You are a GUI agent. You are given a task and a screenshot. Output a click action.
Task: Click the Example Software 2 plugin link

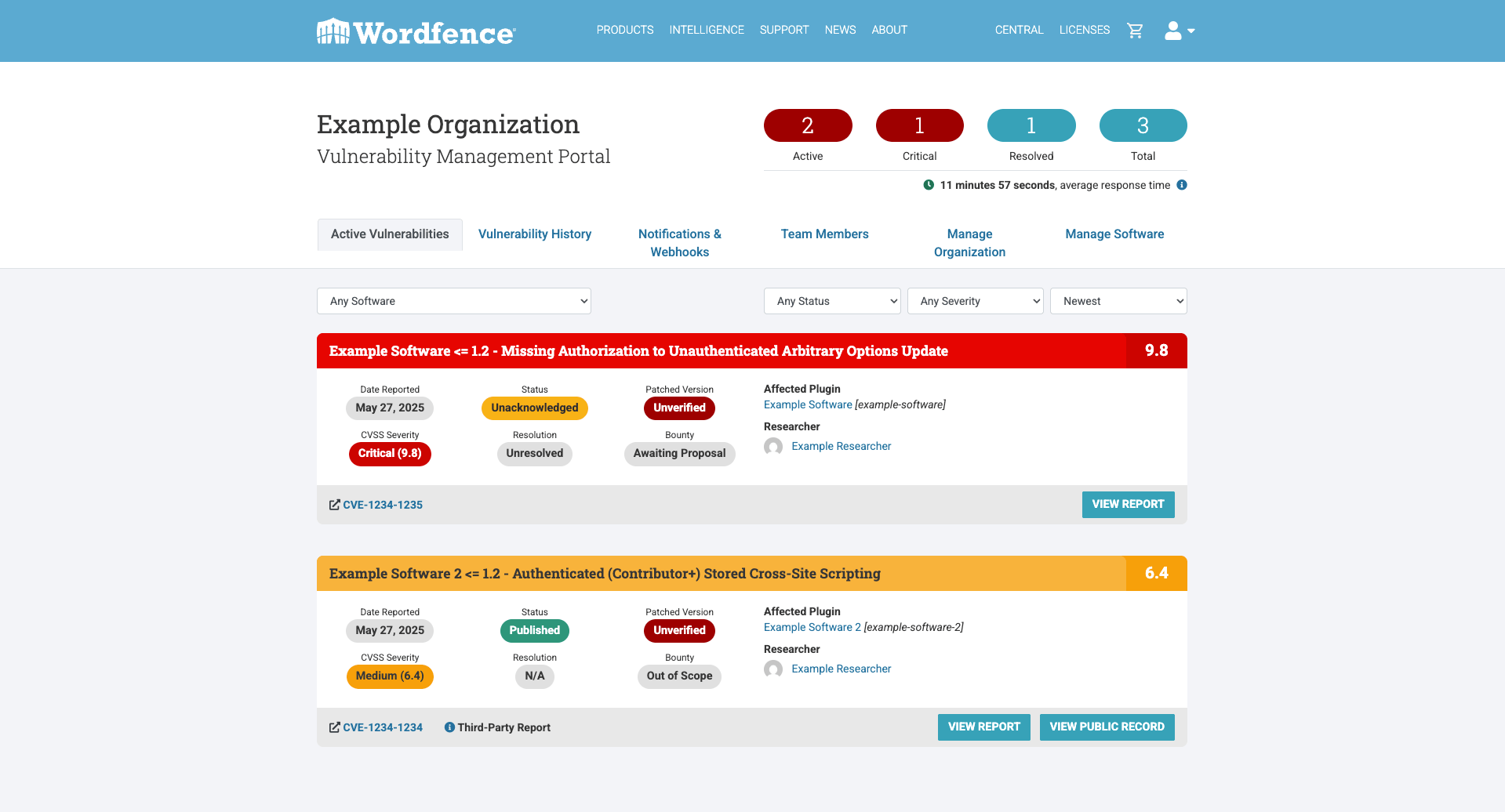(x=812, y=627)
